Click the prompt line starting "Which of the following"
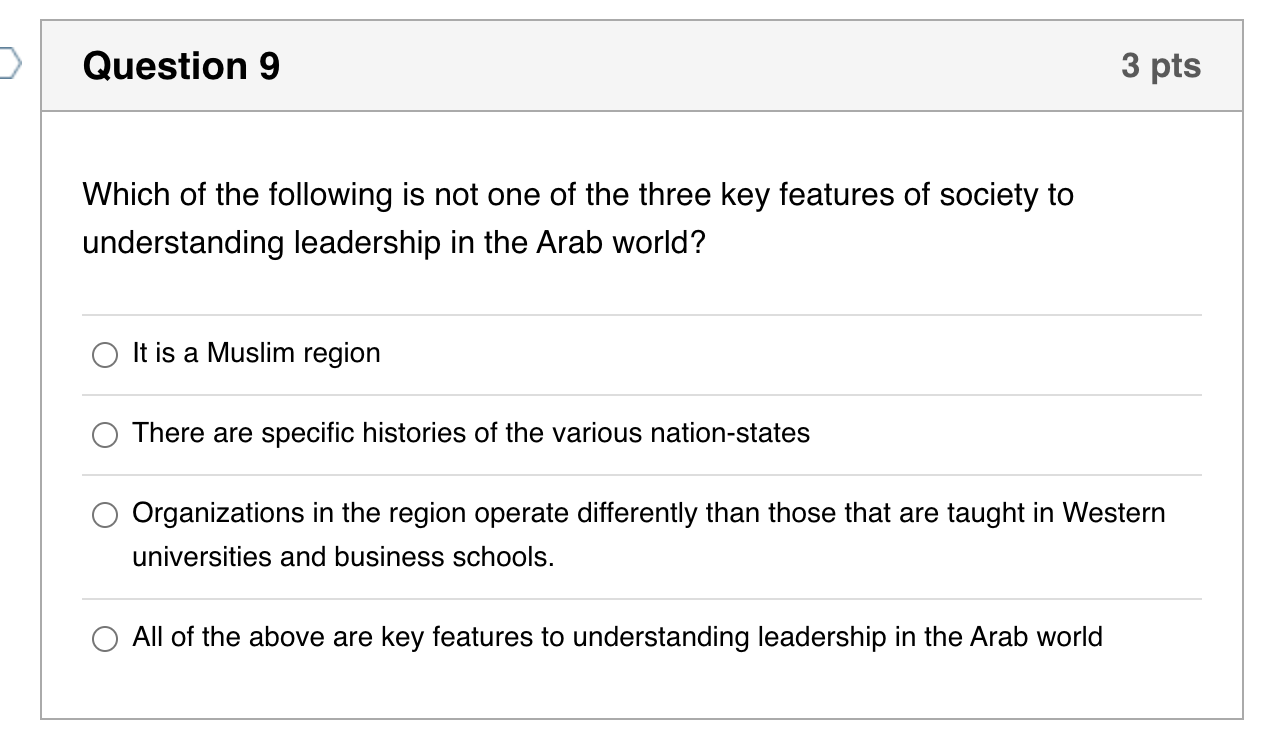 577,194
